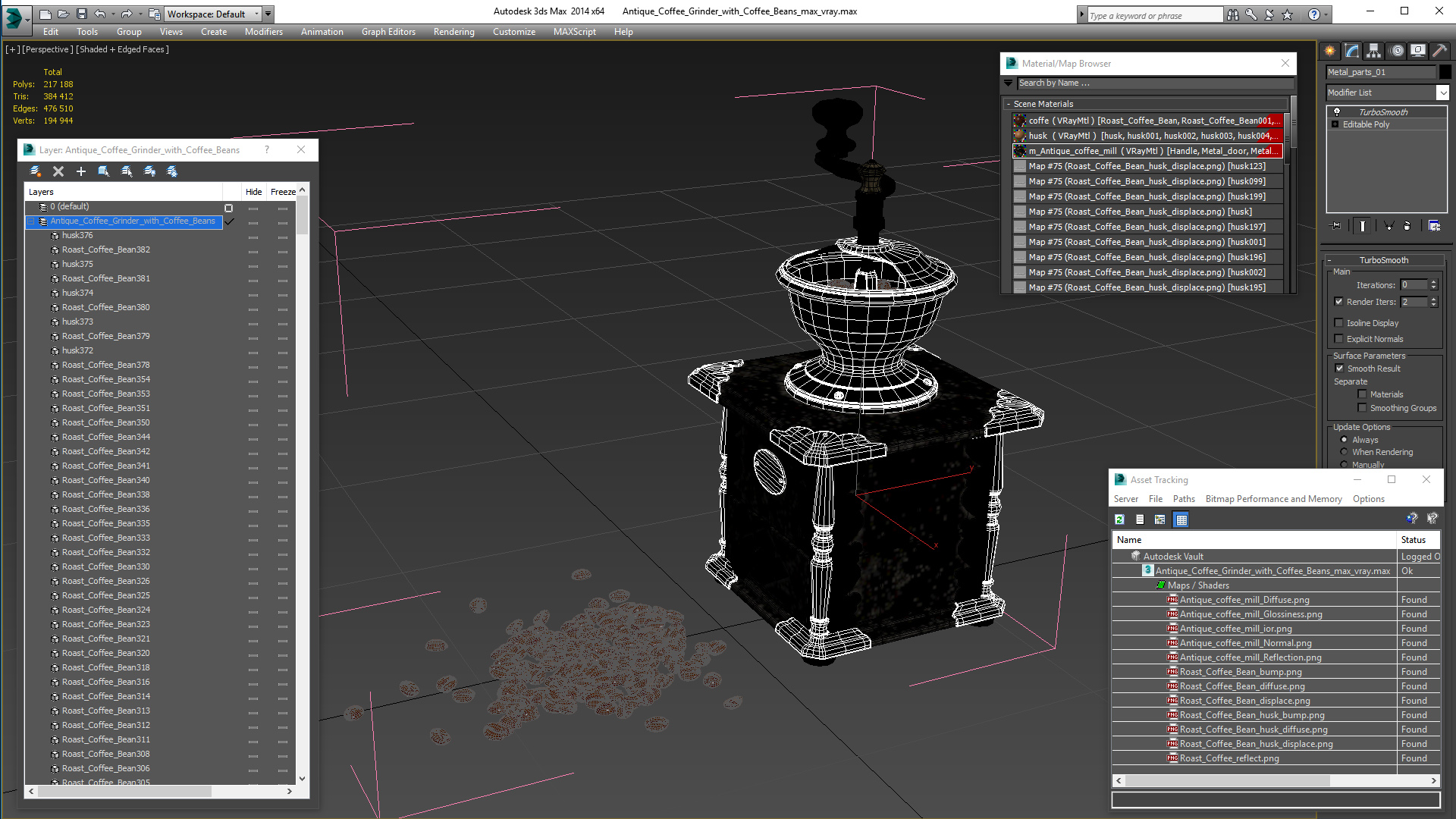
Task: Click Status Log icon in Asset Tracking
Action: pyautogui.click(x=1140, y=519)
